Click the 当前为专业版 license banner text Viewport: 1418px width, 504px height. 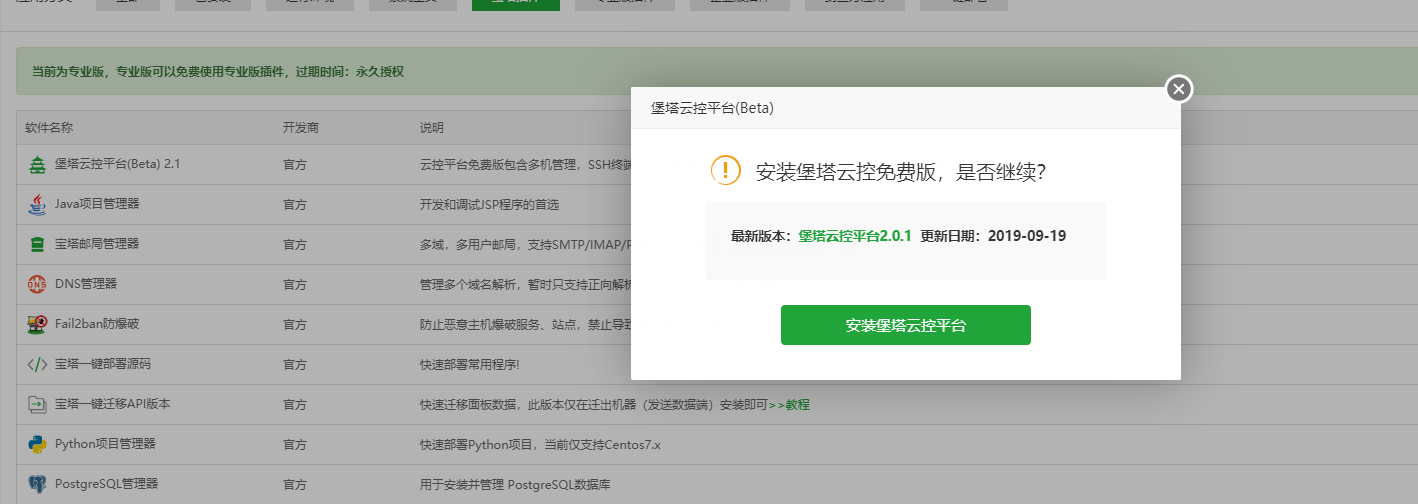(218, 72)
